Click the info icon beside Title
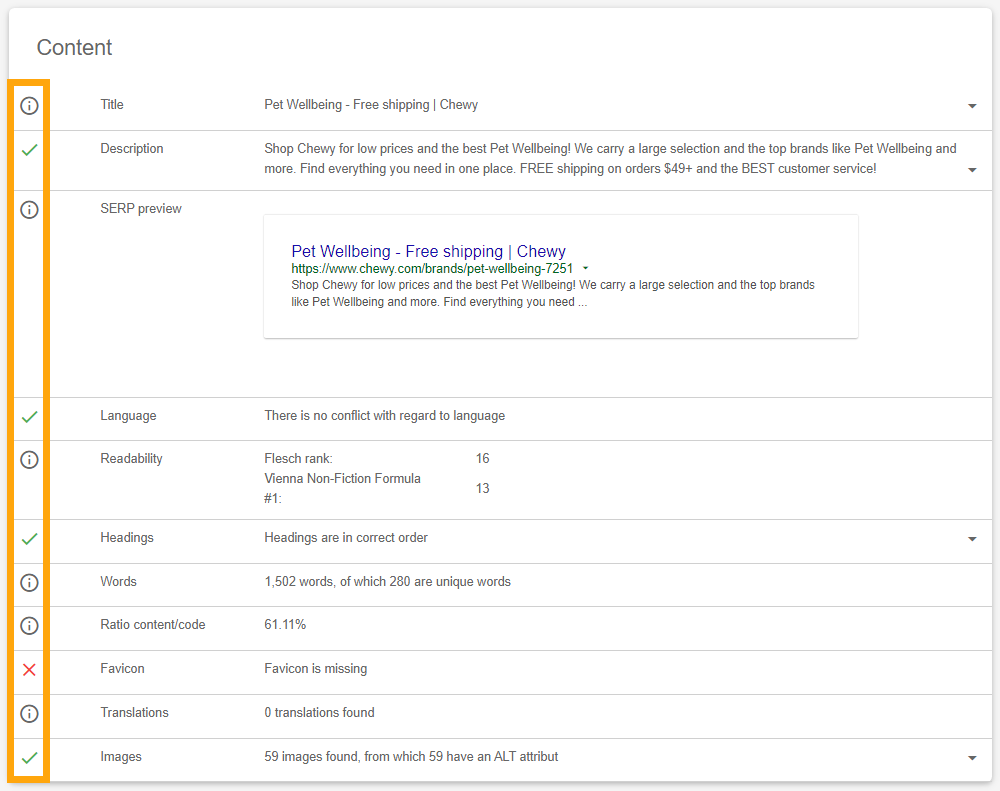 coord(29,106)
